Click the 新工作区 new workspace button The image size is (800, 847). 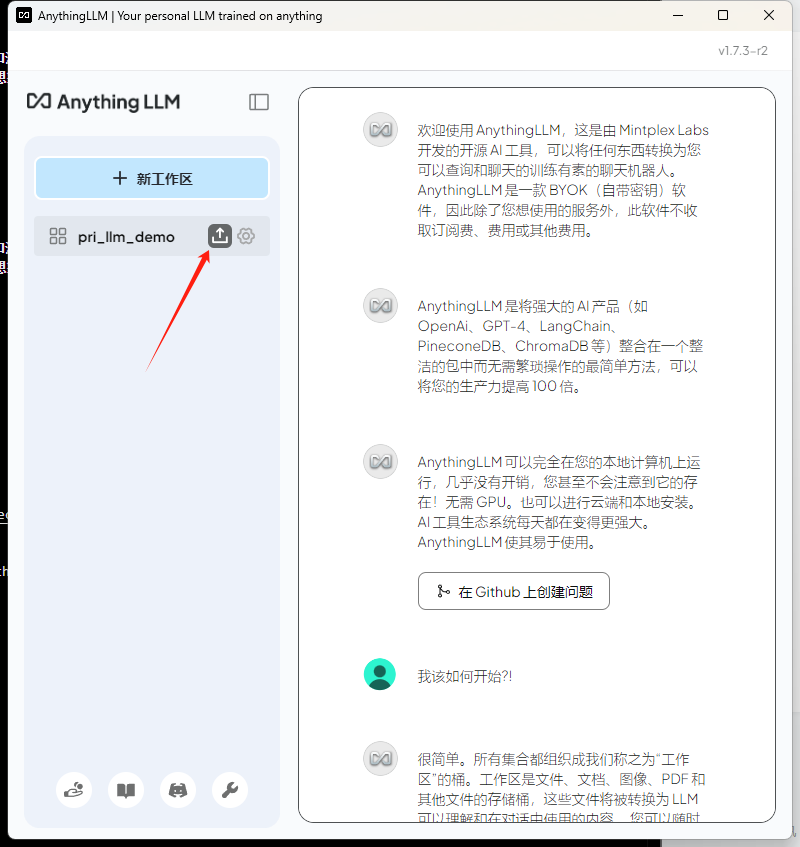pos(152,178)
